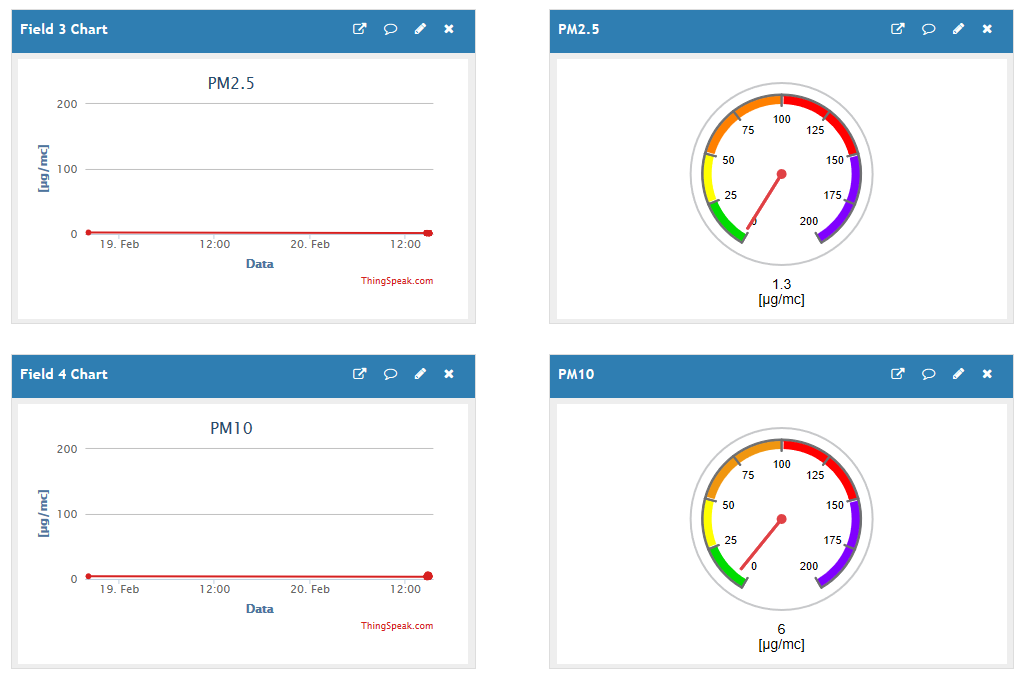Open ThingSpeak.com link in PM10 chart
This screenshot has height=677, width=1023.
(397, 626)
